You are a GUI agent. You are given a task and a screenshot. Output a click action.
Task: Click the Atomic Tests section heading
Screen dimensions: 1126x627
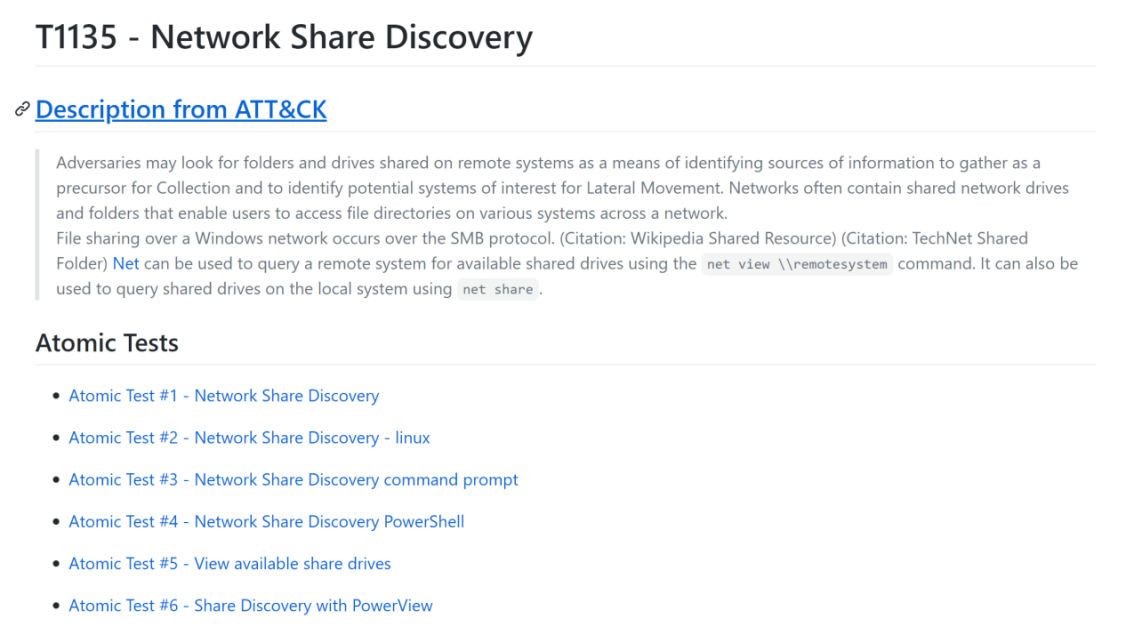click(x=107, y=343)
